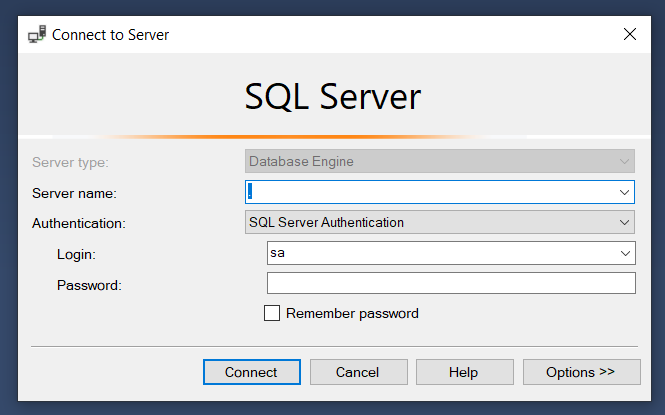
Task: Expand the Login dropdown arrow
Action: click(x=625, y=253)
